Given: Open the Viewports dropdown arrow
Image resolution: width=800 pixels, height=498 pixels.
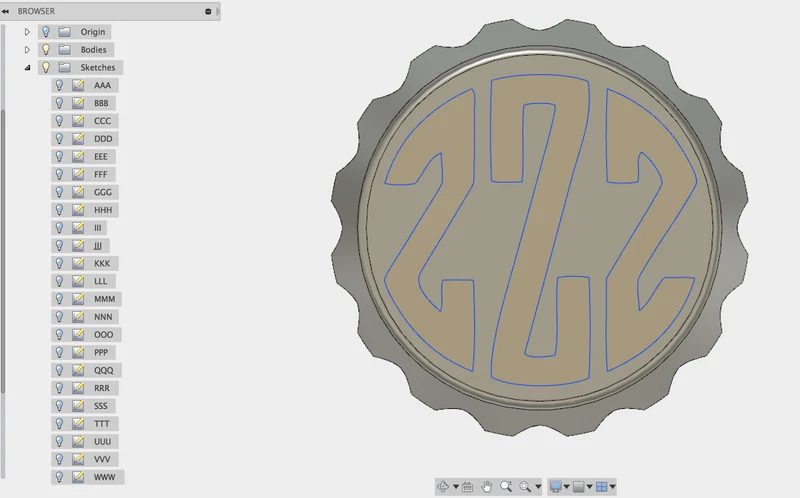Looking at the screenshot, I should (x=612, y=487).
